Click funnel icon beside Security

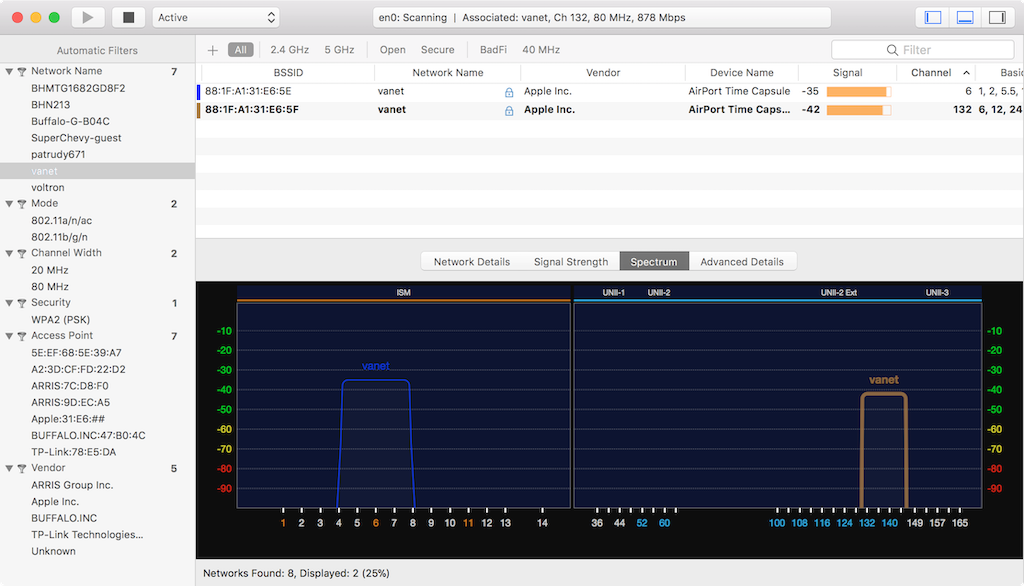pyautogui.click(x=22, y=302)
